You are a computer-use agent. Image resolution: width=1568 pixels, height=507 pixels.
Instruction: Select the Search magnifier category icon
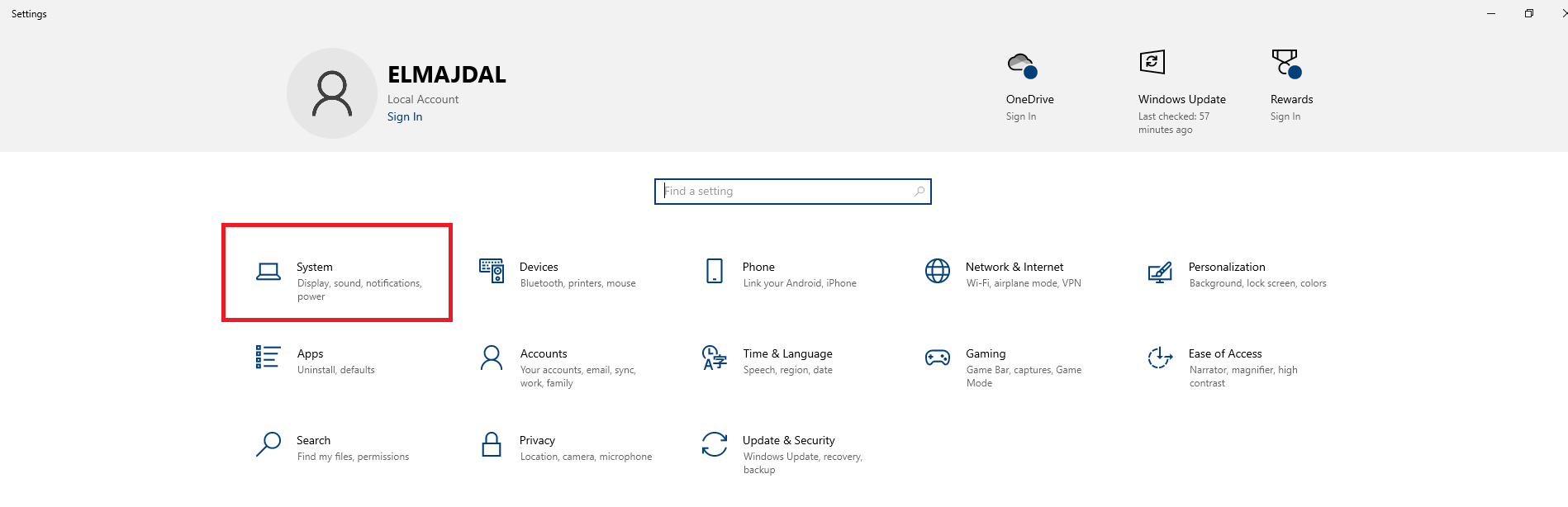268,444
